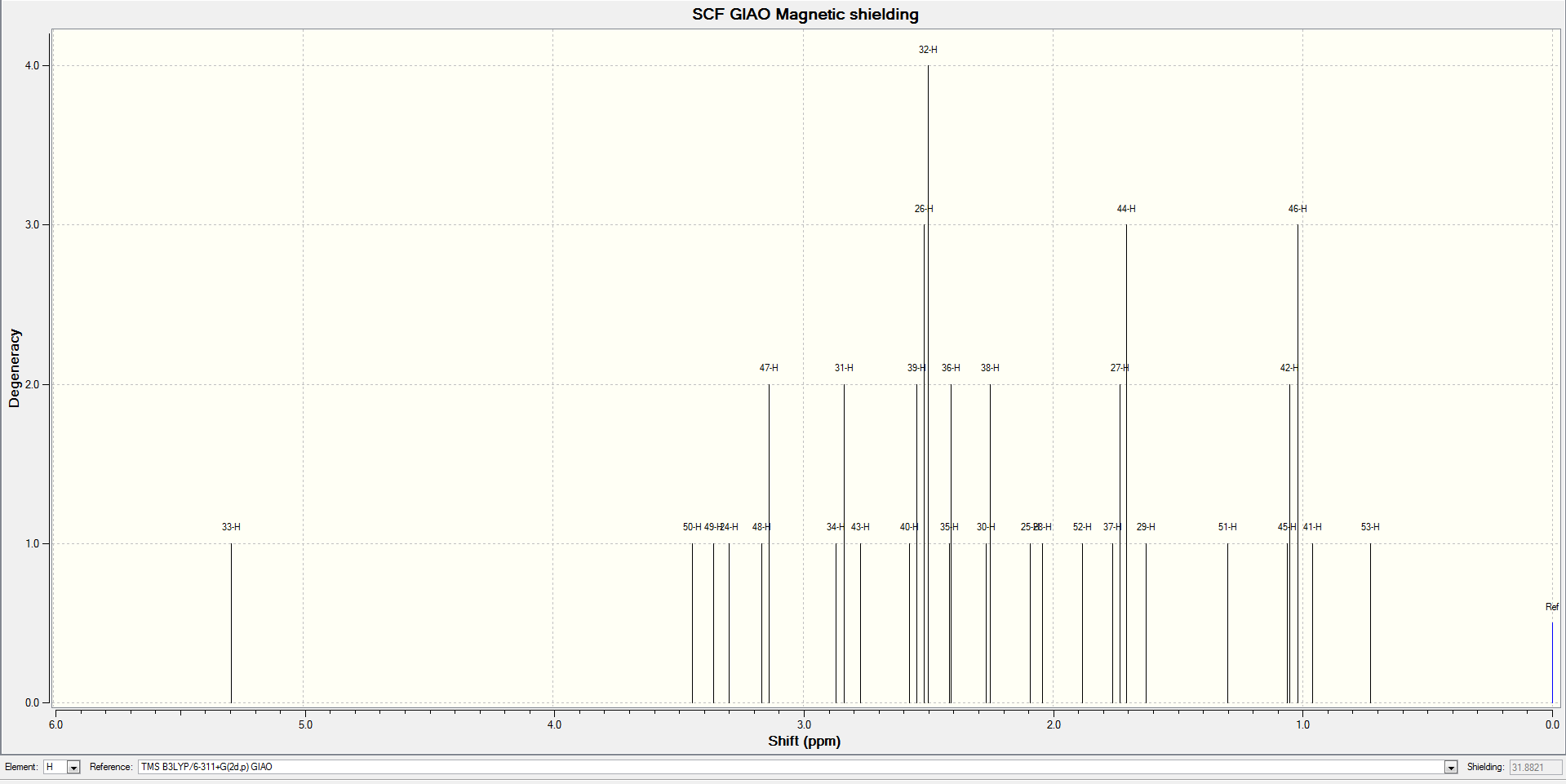Click the 3.0 tick on the degeneracy axis
Screen dimensions: 1566x784
(32, 225)
